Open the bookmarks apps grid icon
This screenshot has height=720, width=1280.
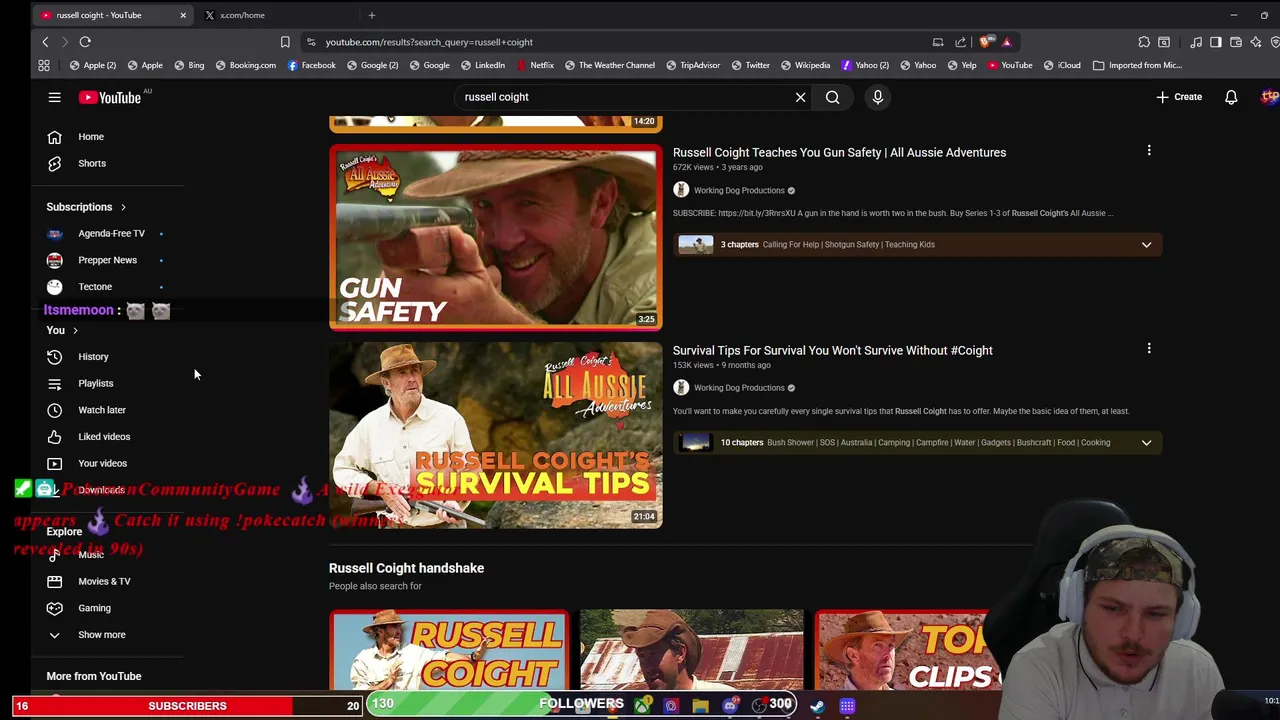click(x=44, y=65)
